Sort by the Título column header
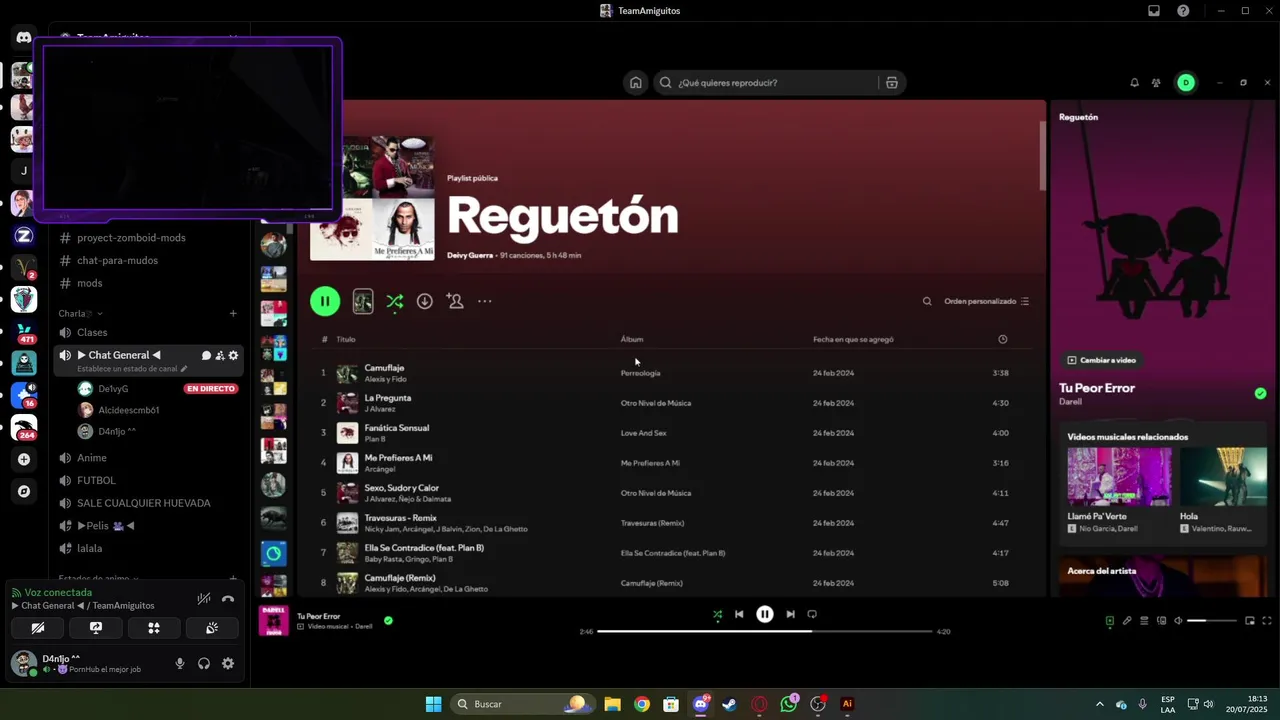Image resolution: width=1280 pixels, height=720 pixels. 345,339
